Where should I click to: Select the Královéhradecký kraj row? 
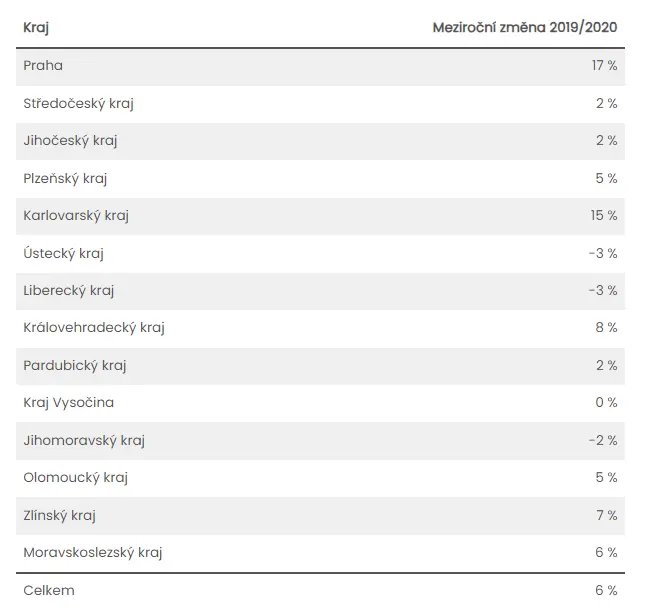321,328
